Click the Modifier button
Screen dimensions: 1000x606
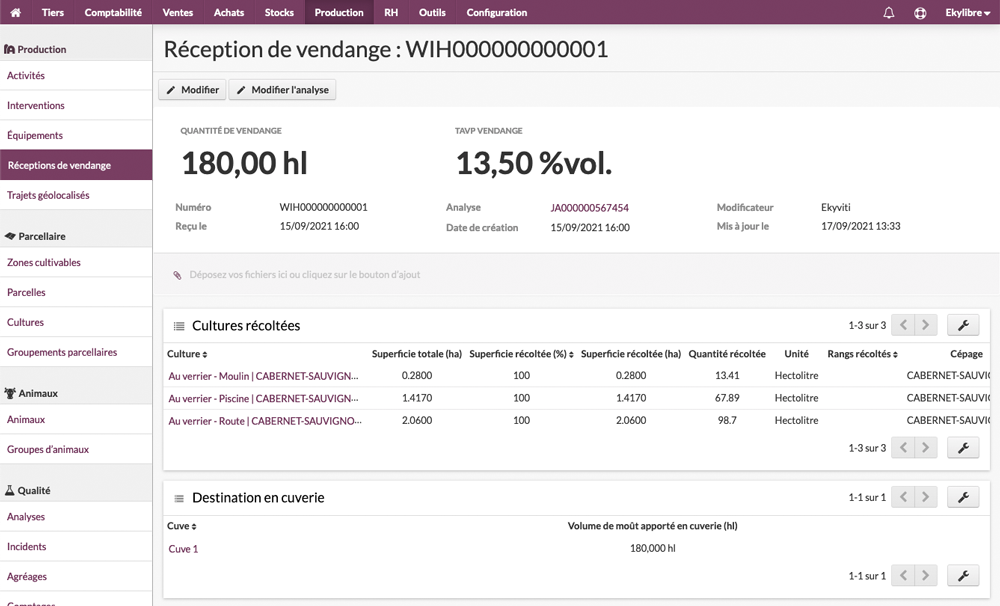click(193, 90)
